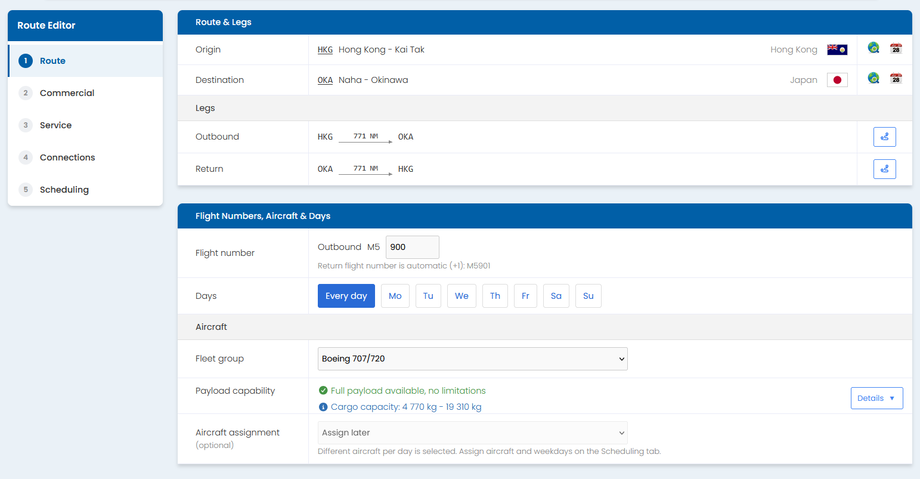Expand the payload Details dropdown button
920x479 pixels.
[x=877, y=398]
